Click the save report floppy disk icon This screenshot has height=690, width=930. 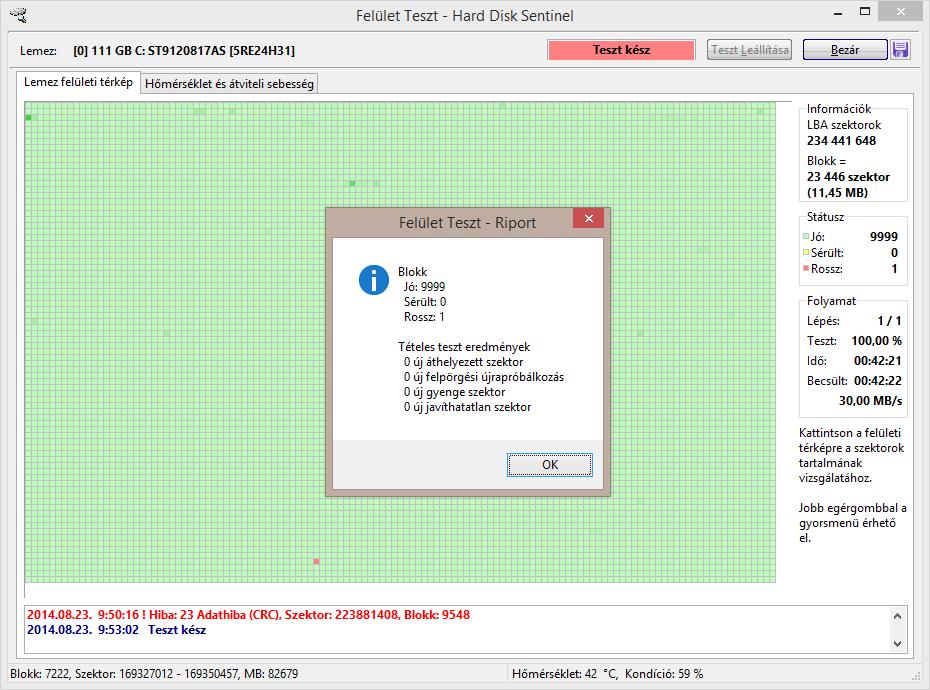click(900, 50)
